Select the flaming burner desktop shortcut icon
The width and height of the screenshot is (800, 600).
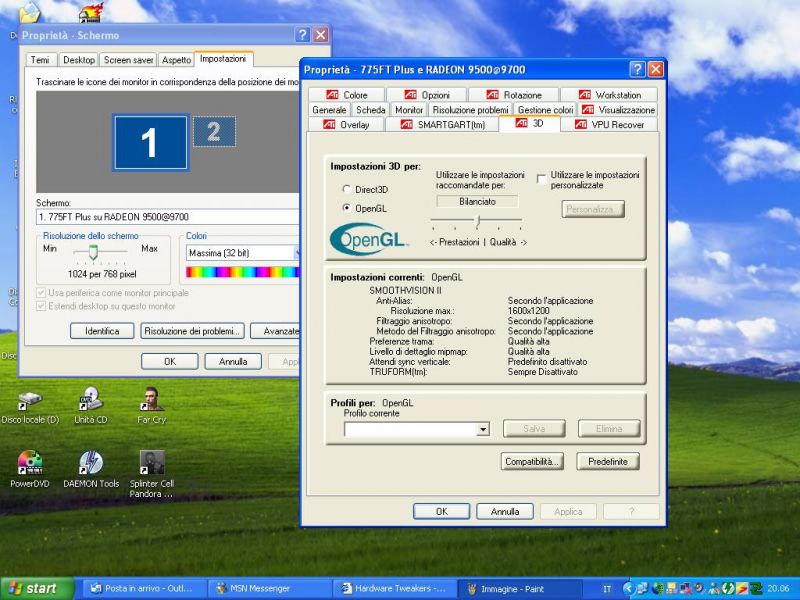coord(91,12)
